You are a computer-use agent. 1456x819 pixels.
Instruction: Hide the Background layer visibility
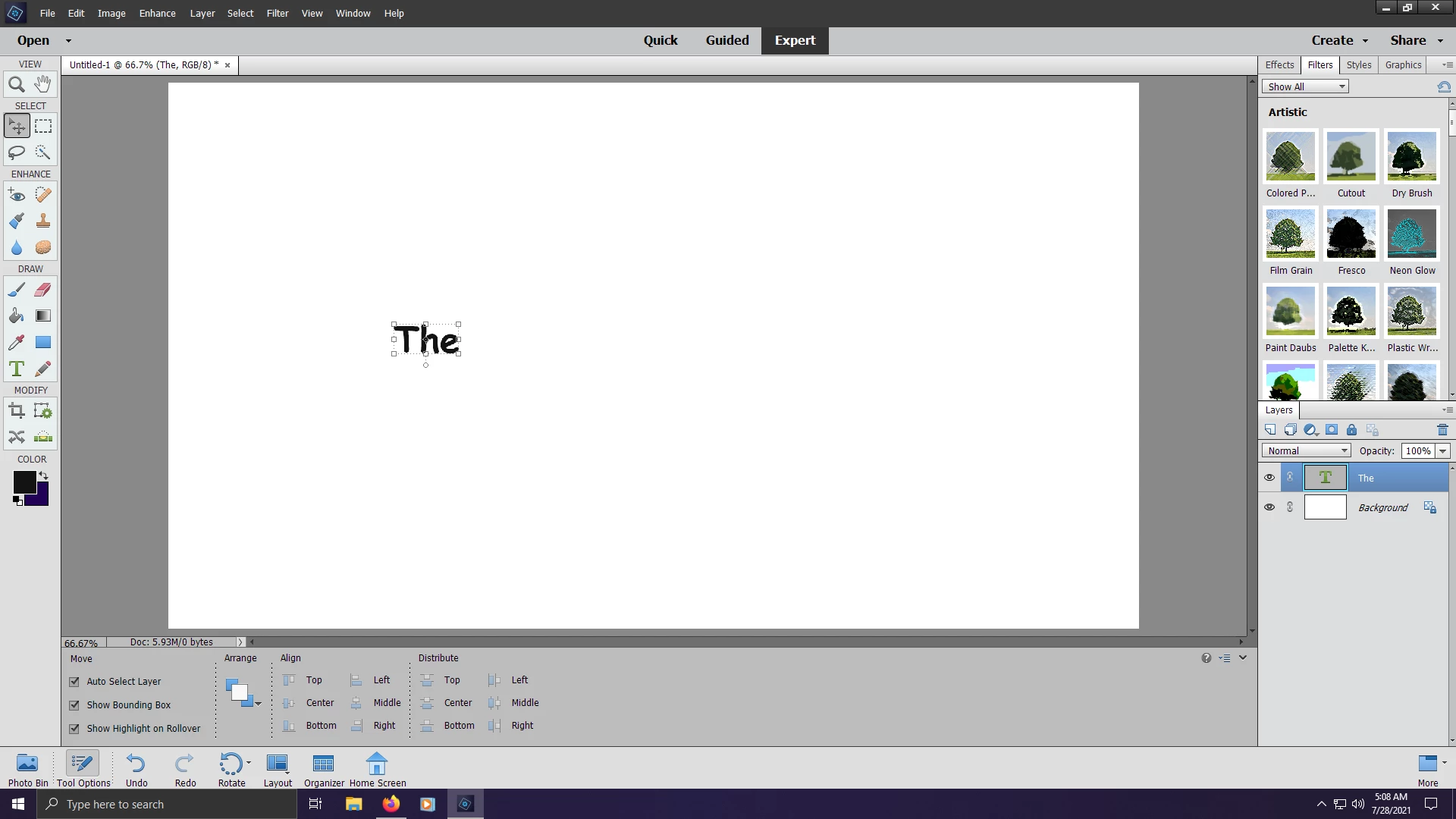point(1269,507)
